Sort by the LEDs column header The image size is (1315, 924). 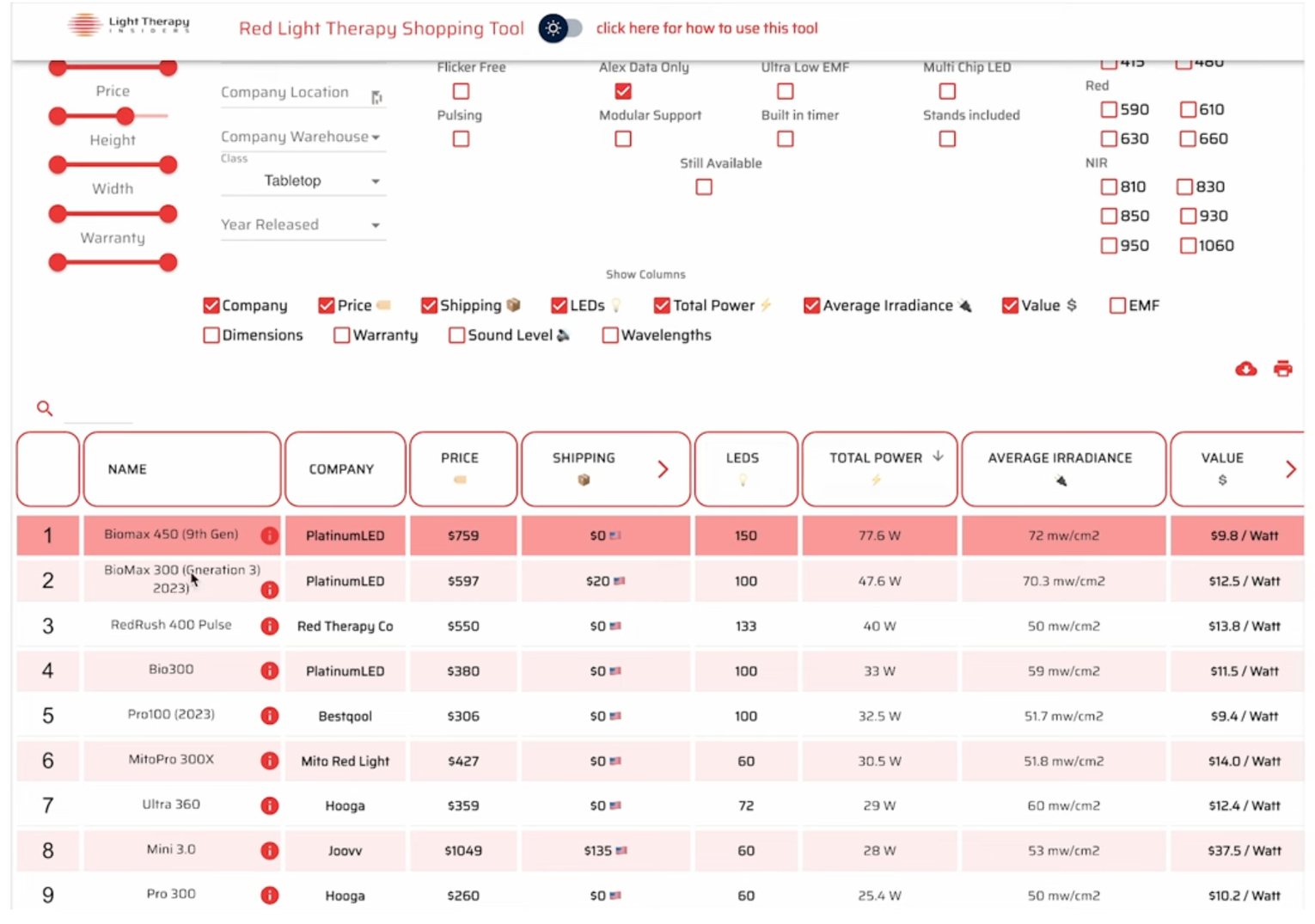745,469
